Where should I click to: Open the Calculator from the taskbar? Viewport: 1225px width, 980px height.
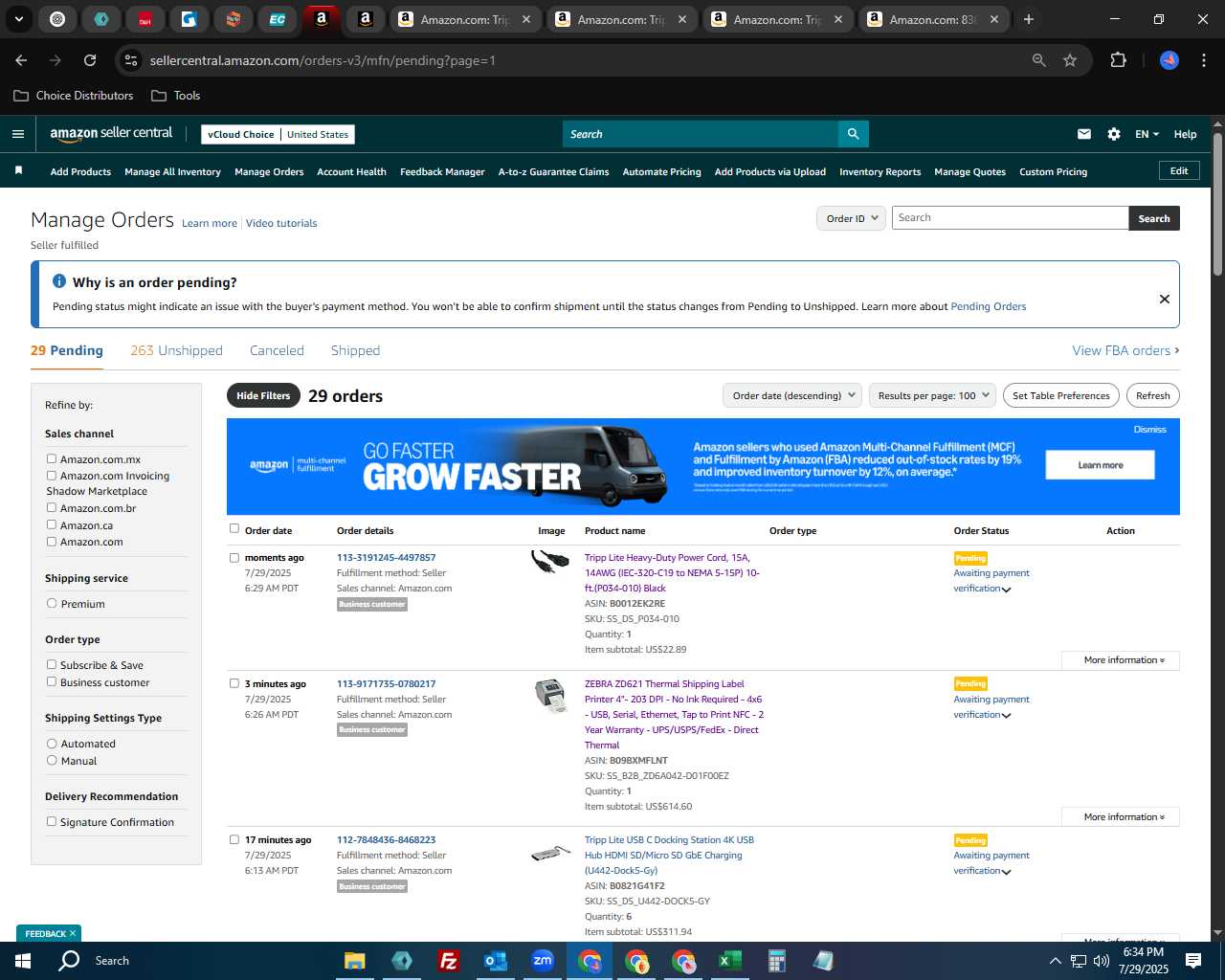(x=776, y=961)
